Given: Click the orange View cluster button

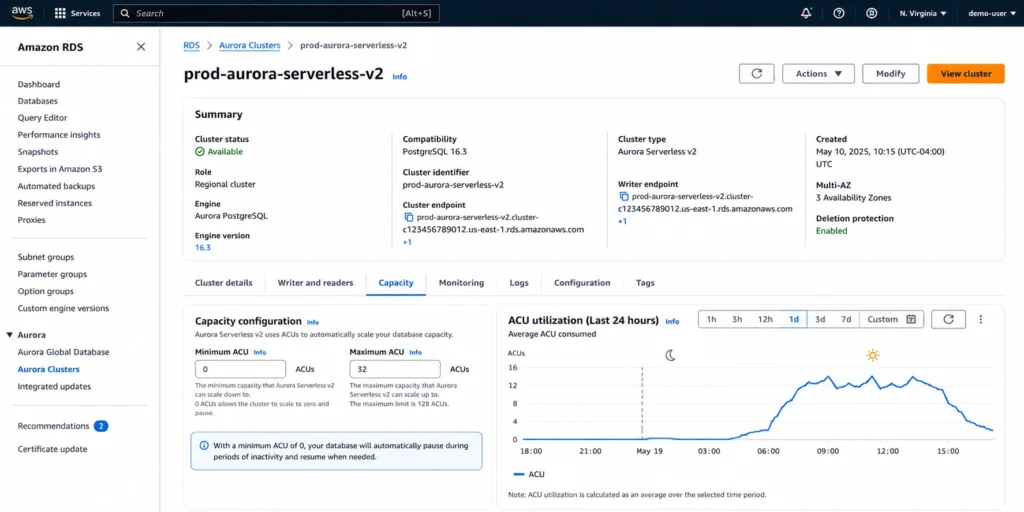Looking at the screenshot, I should pyautogui.click(x=966, y=74).
